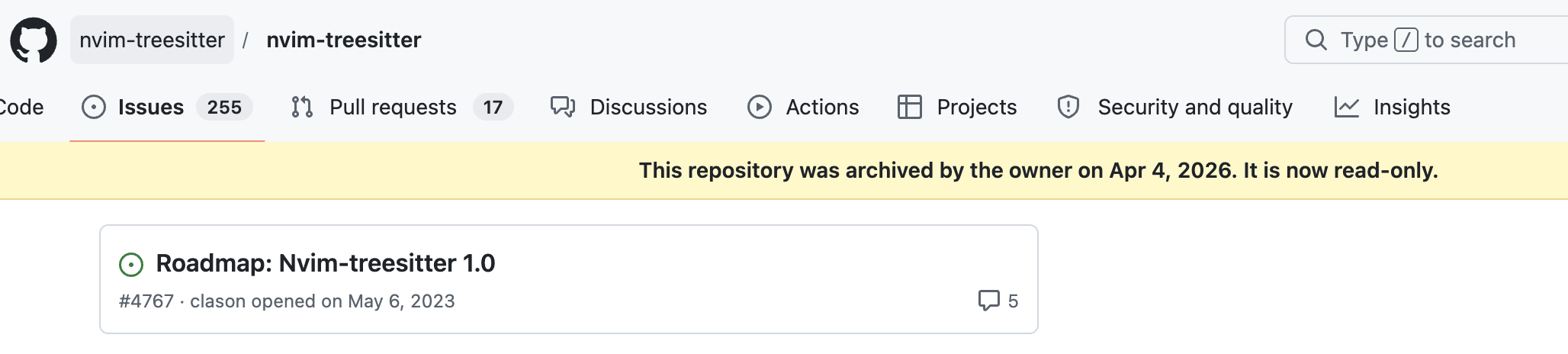Open the bold nvim-treesitter repository name

[x=343, y=40]
